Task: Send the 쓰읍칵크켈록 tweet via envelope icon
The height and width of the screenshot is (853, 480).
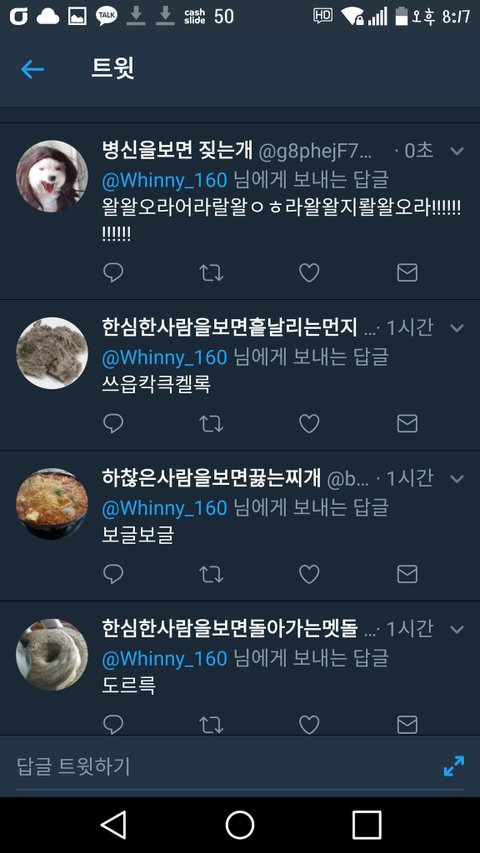Action: pyautogui.click(x=407, y=423)
